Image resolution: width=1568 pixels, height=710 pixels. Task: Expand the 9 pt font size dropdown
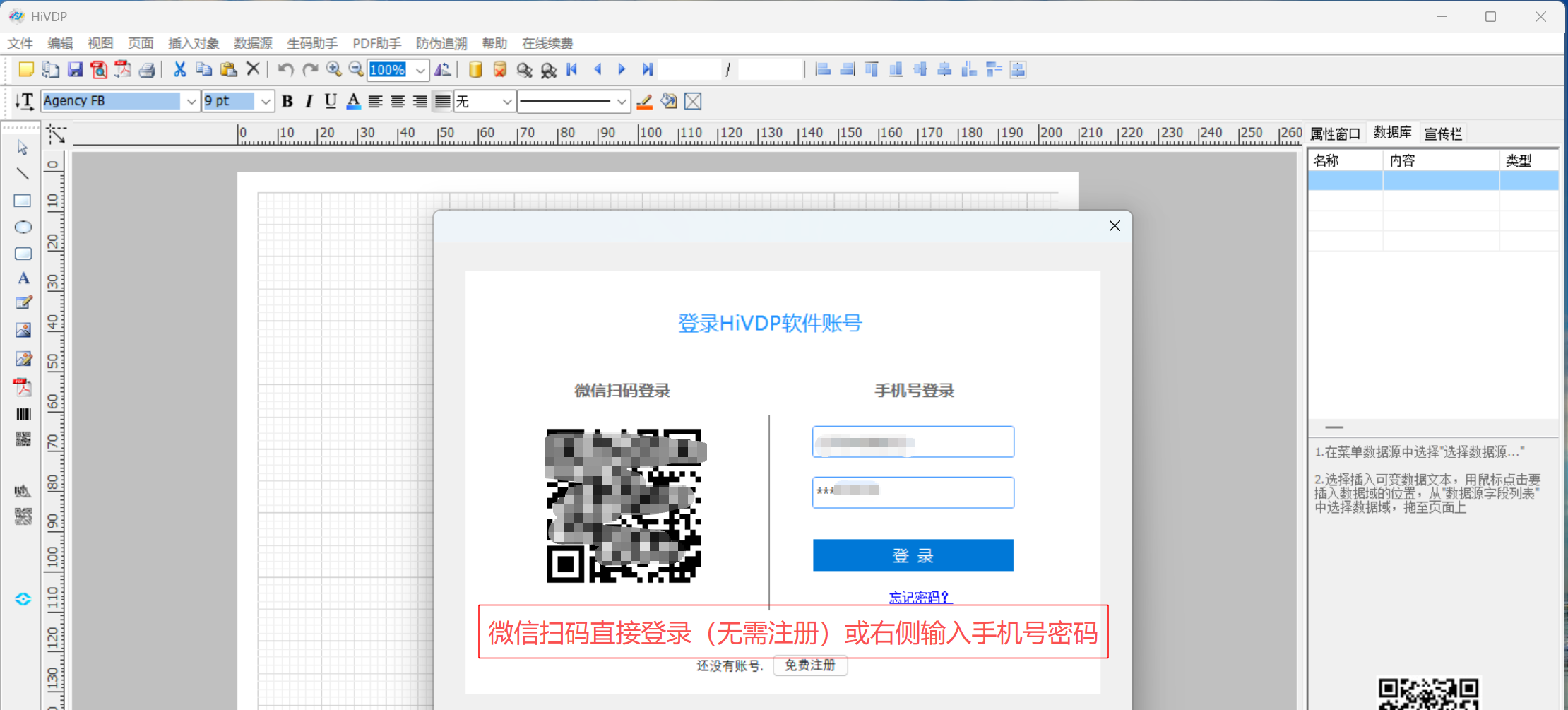pyautogui.click(x=266, y=102)
